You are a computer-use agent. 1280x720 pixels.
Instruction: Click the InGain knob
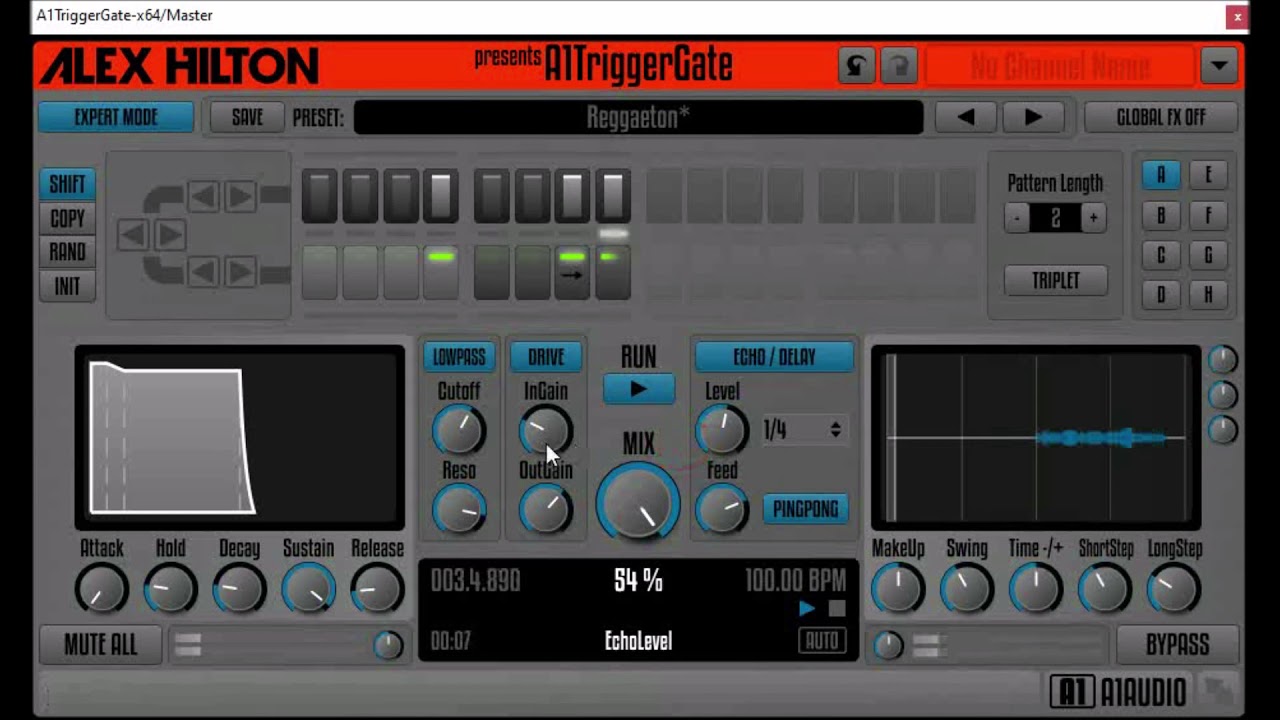tap(546, 431)
